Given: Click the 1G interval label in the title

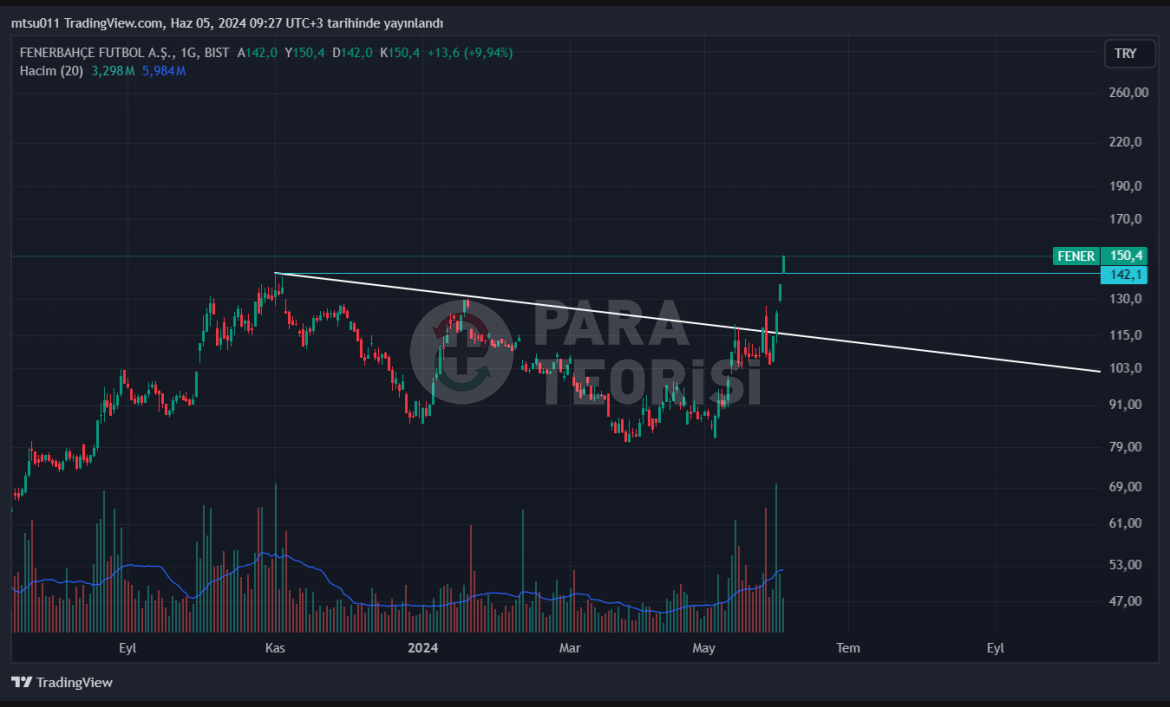Looking at the screenshot, I should coord(189,53).
